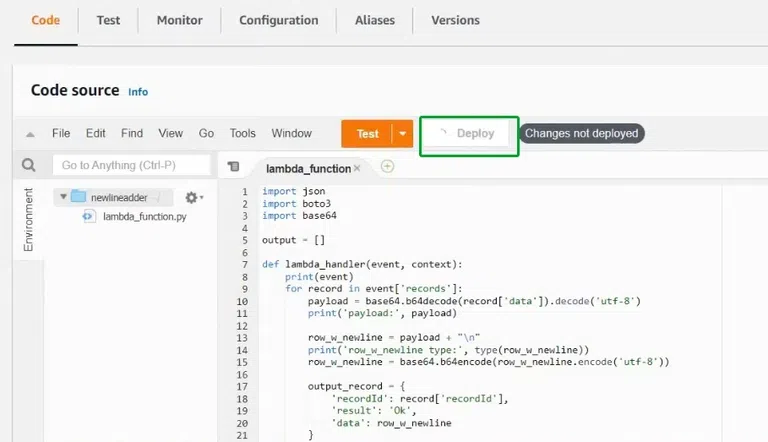Open the Monitor tab
The height and width of the screenshot is (442, 768).
pyautogui.click(x=179, y=20)
